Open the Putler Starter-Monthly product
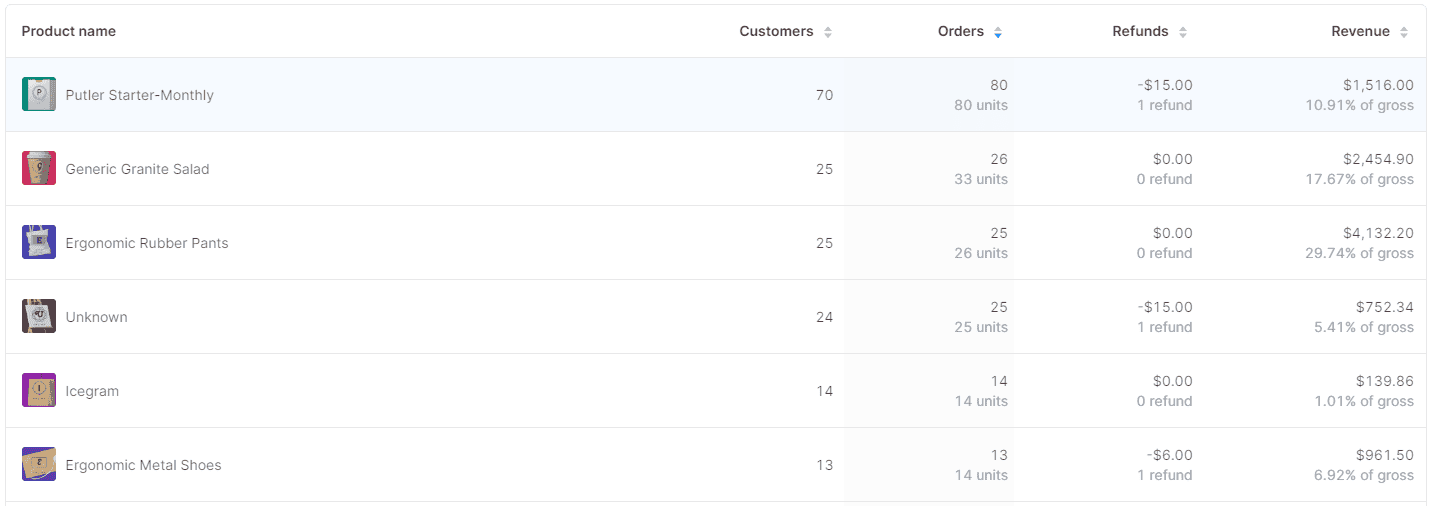 point(140,95)
